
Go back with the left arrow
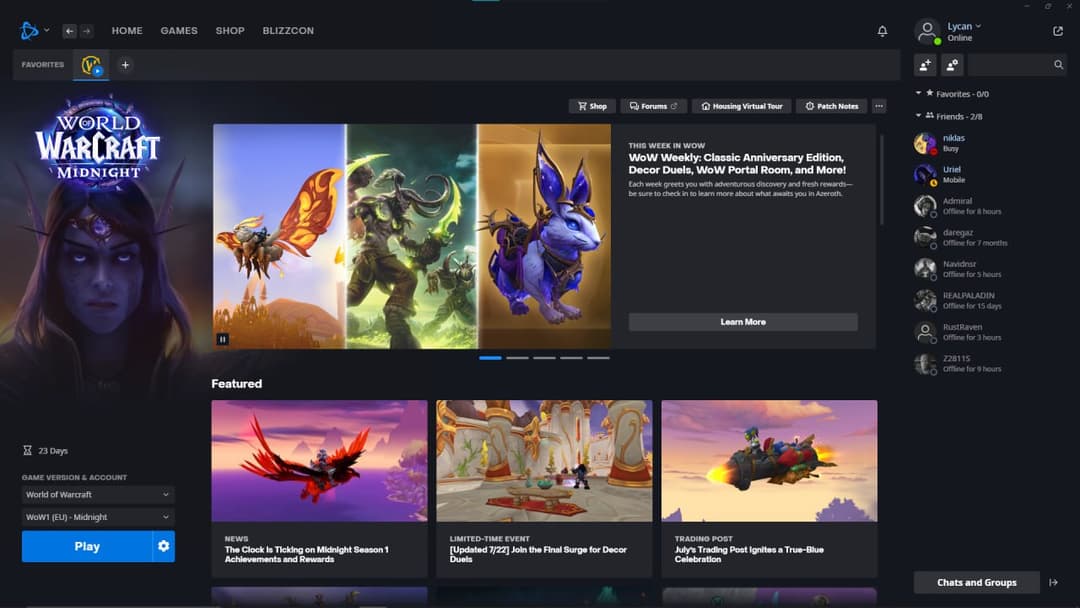70,31
